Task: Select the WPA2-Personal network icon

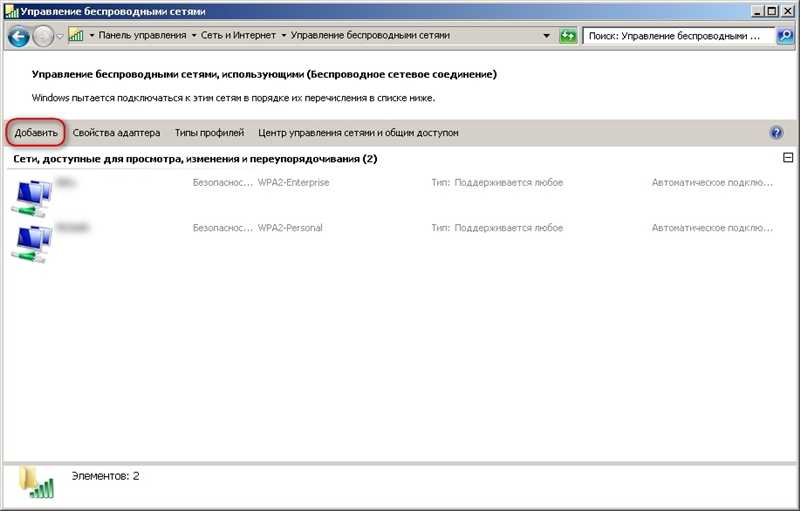Action: pyautogui.click(x=32, y=243)
